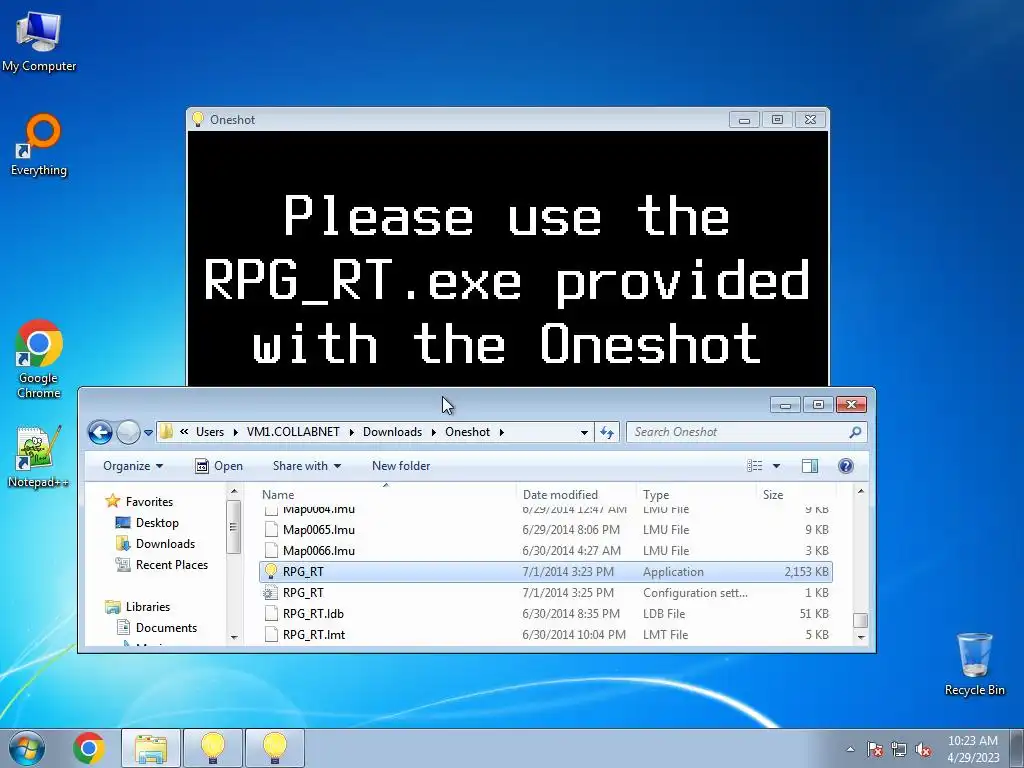This screenshot has height=768, width=1024.
Task: Open Explorer help button
Action: point(845,466)
